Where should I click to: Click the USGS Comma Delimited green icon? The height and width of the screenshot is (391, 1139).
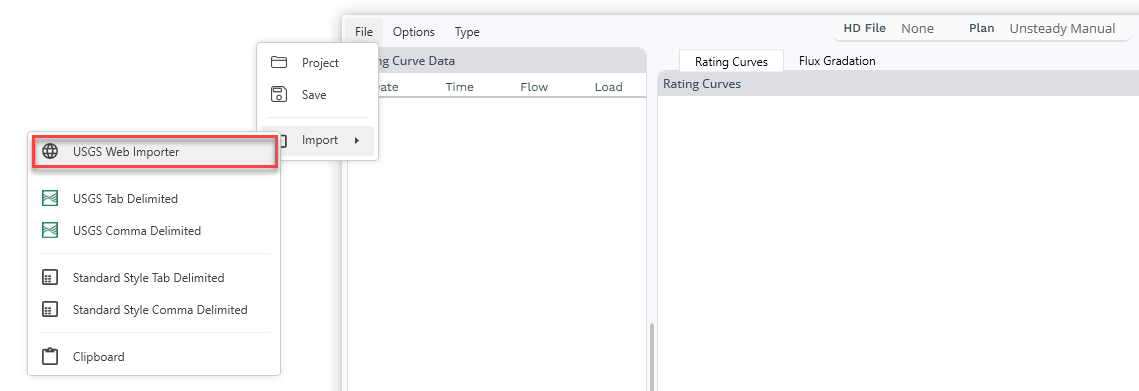tap(50, 230)
